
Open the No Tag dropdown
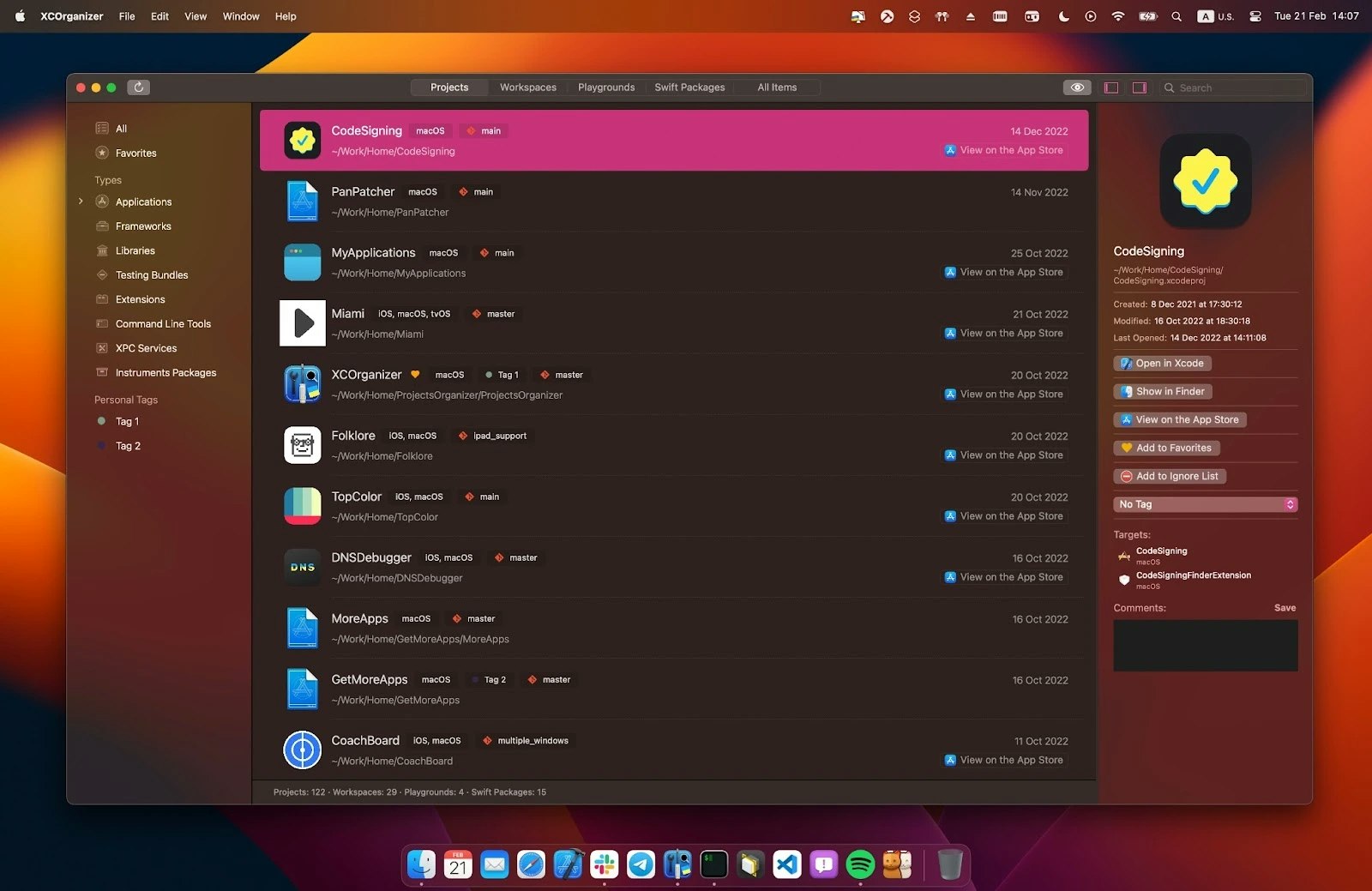[x=1205, y=505]
